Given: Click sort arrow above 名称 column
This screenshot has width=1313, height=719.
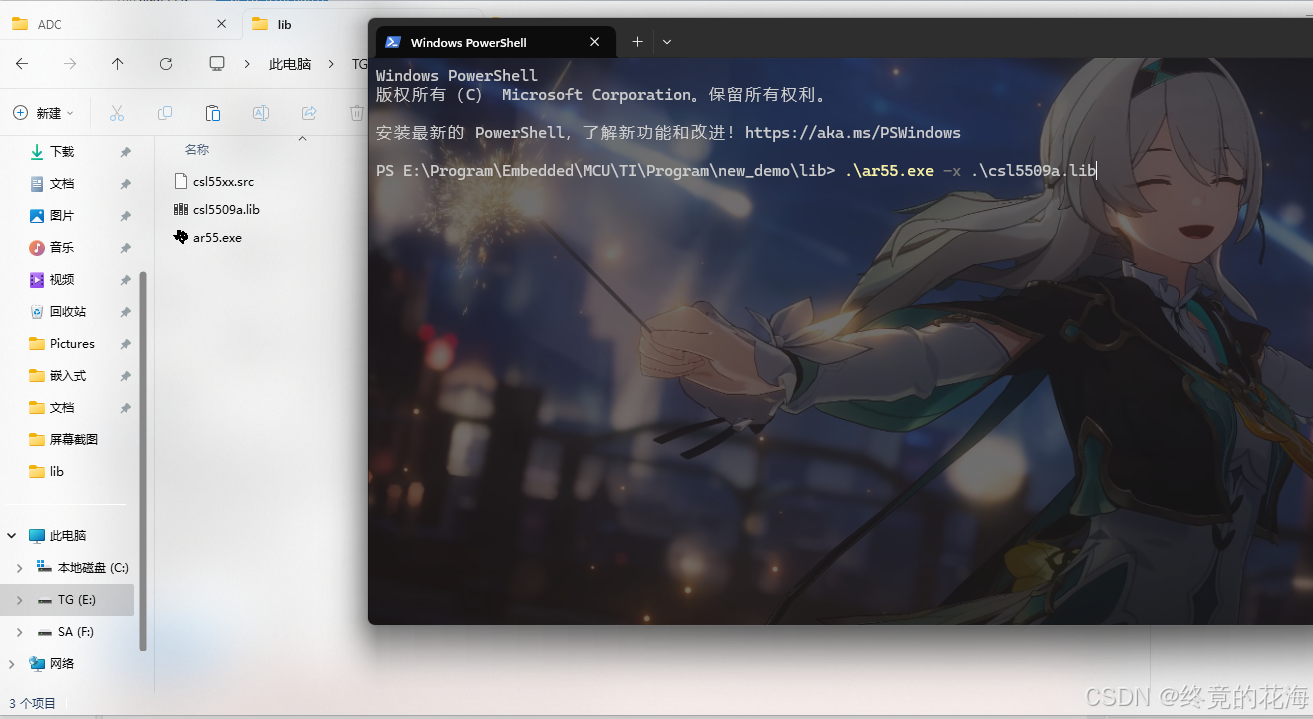Looking at the screenshot, I should [302, 138].
